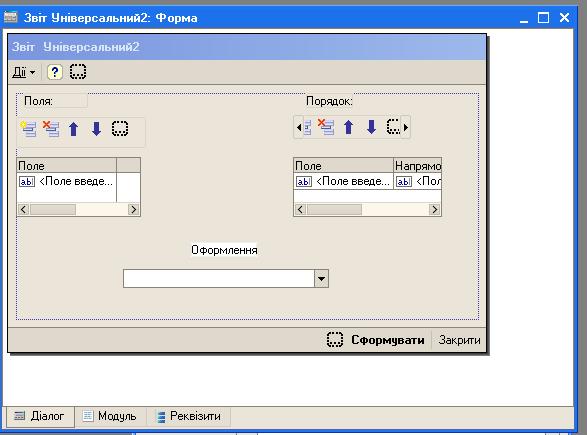Viewport: 587px width, 435px height.
Task: Select input field cell in Поля table
Action: point(67,182)
